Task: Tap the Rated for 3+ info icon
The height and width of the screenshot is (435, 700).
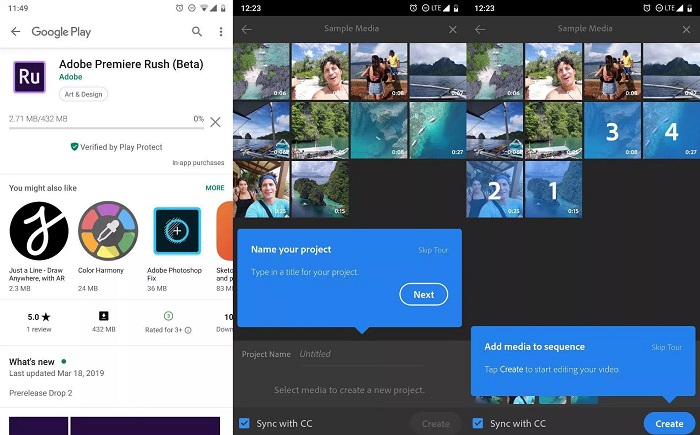Action: [x=188, y=330]
